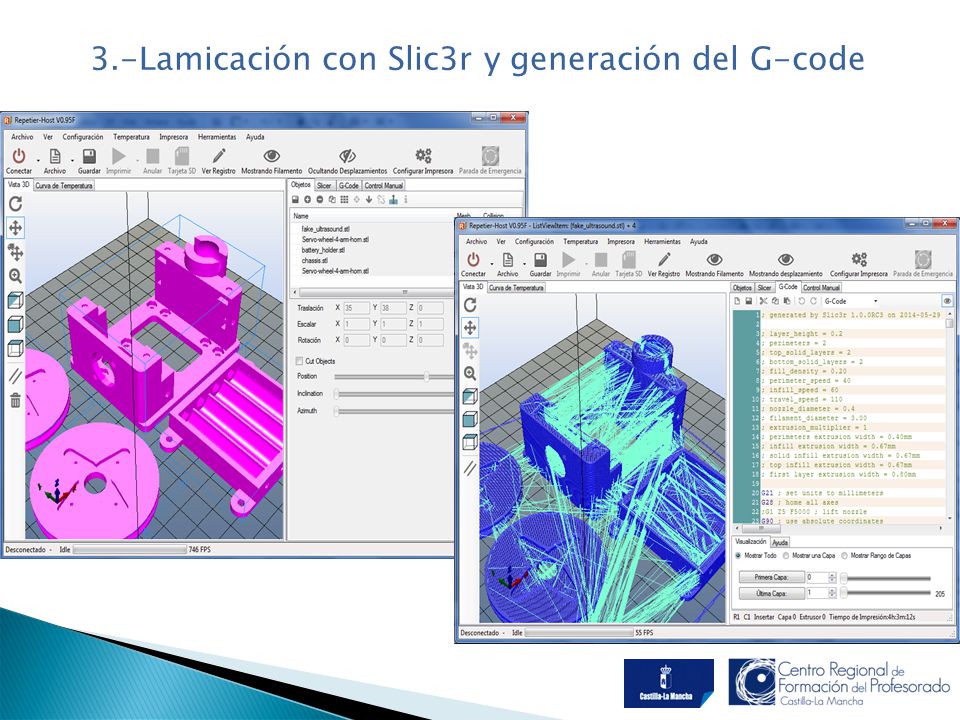Image resolution: width=960 pixels, height=720 pixels.
Task: Click cut scissors icon in G-Code editor
Action: click(763, 301)
